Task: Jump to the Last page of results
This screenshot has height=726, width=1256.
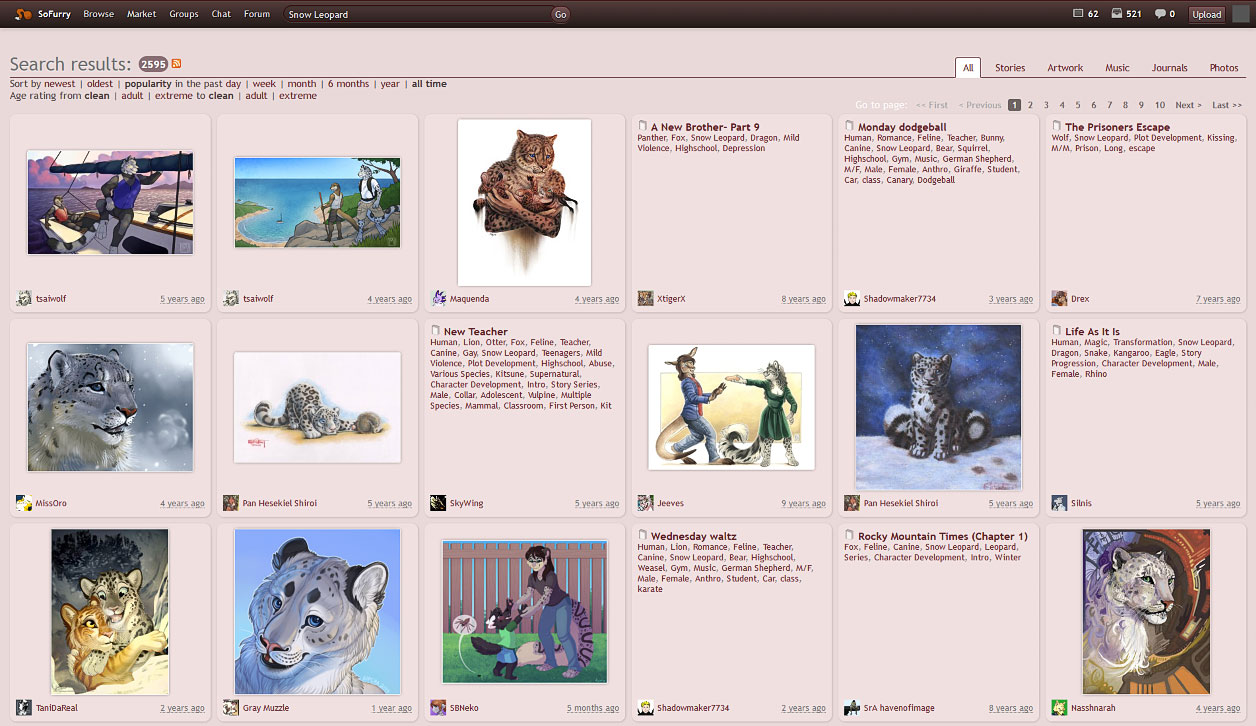Action: (x=1226, y=104)
